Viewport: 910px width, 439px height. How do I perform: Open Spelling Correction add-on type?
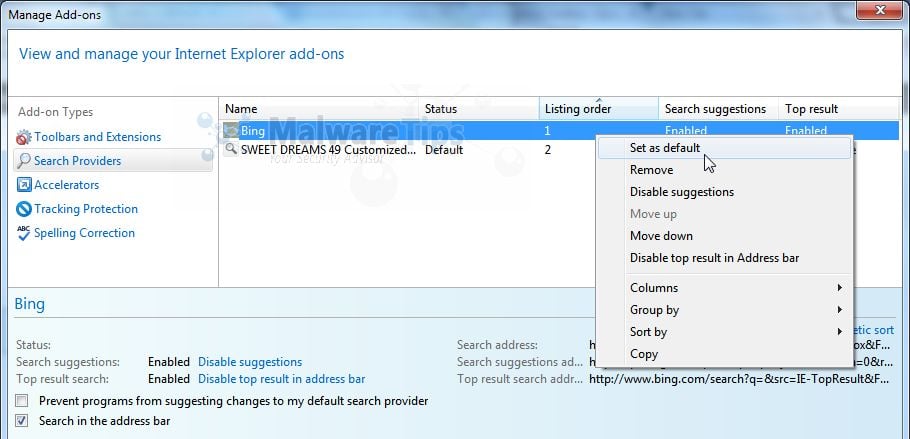84,233
